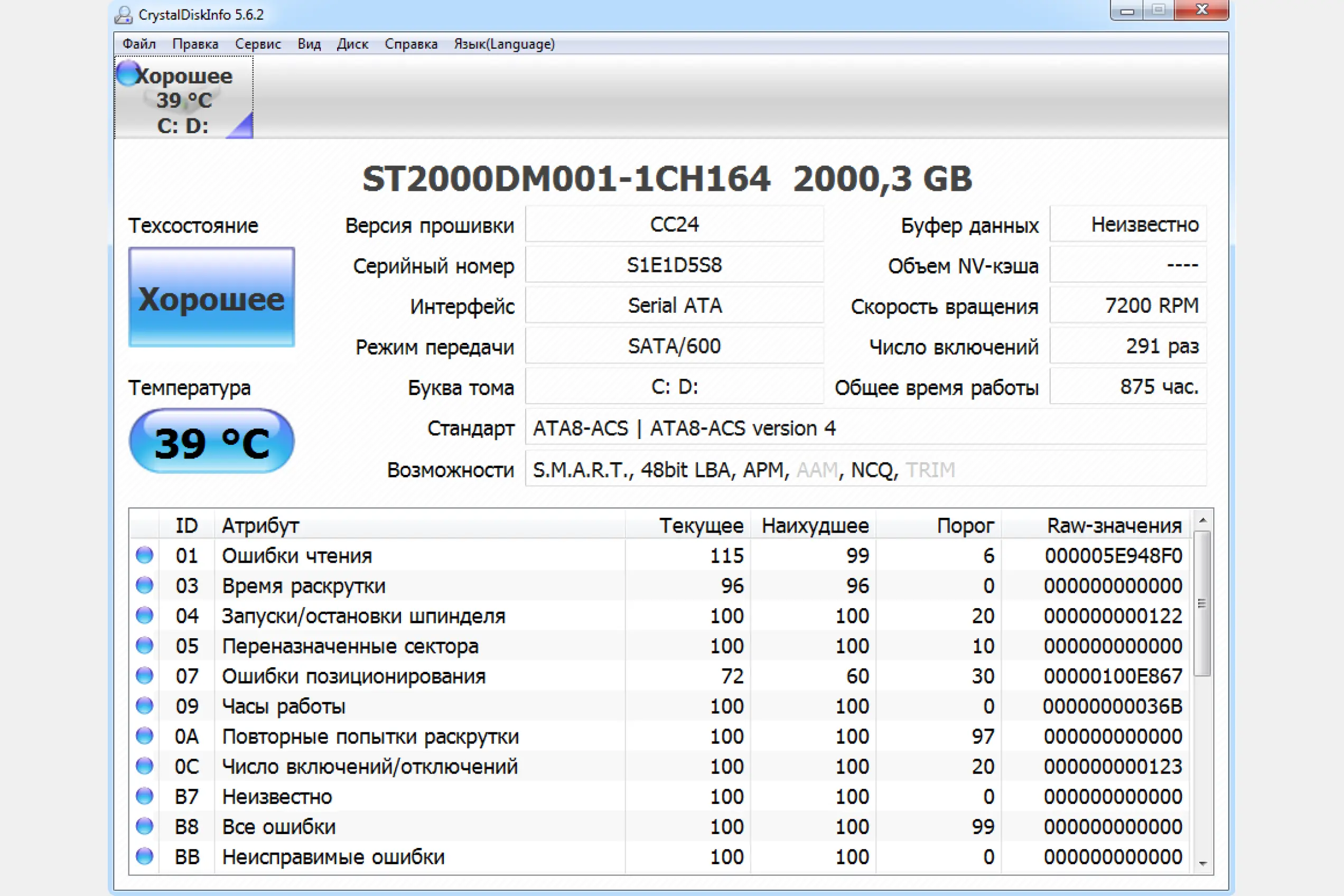This screenshot has height=896, width=1344.
Task: Click status orb of Ошибки позиционирования row
Action: pos(145,675)
